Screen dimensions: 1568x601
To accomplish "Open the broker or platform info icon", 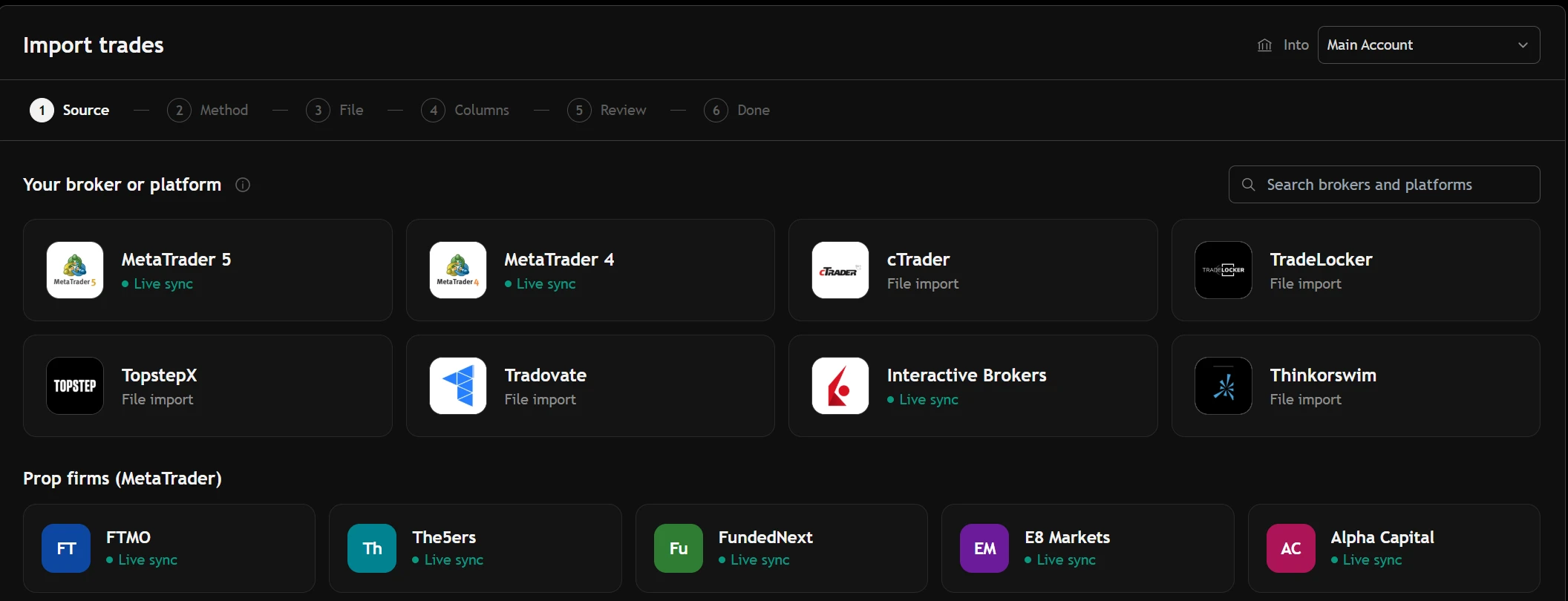I will (243, 185).
